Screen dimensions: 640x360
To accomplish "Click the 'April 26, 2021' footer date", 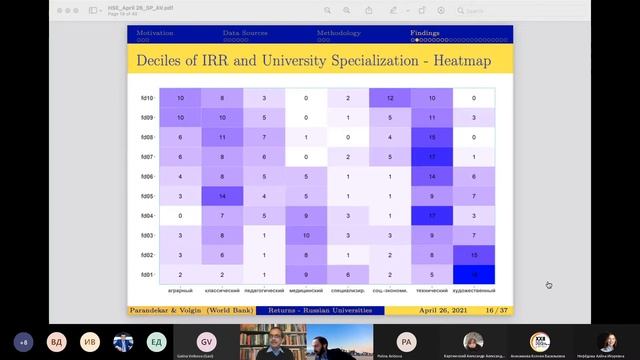I will click(443, 310).
